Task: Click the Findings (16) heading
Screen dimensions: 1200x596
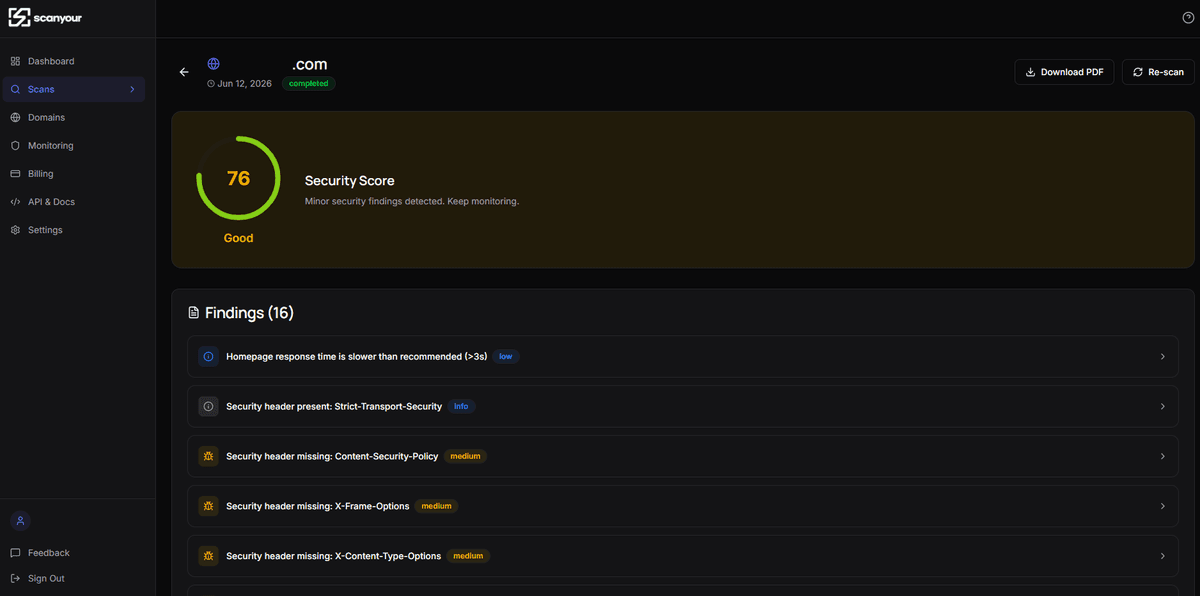Action: click(x=249, y=313)
